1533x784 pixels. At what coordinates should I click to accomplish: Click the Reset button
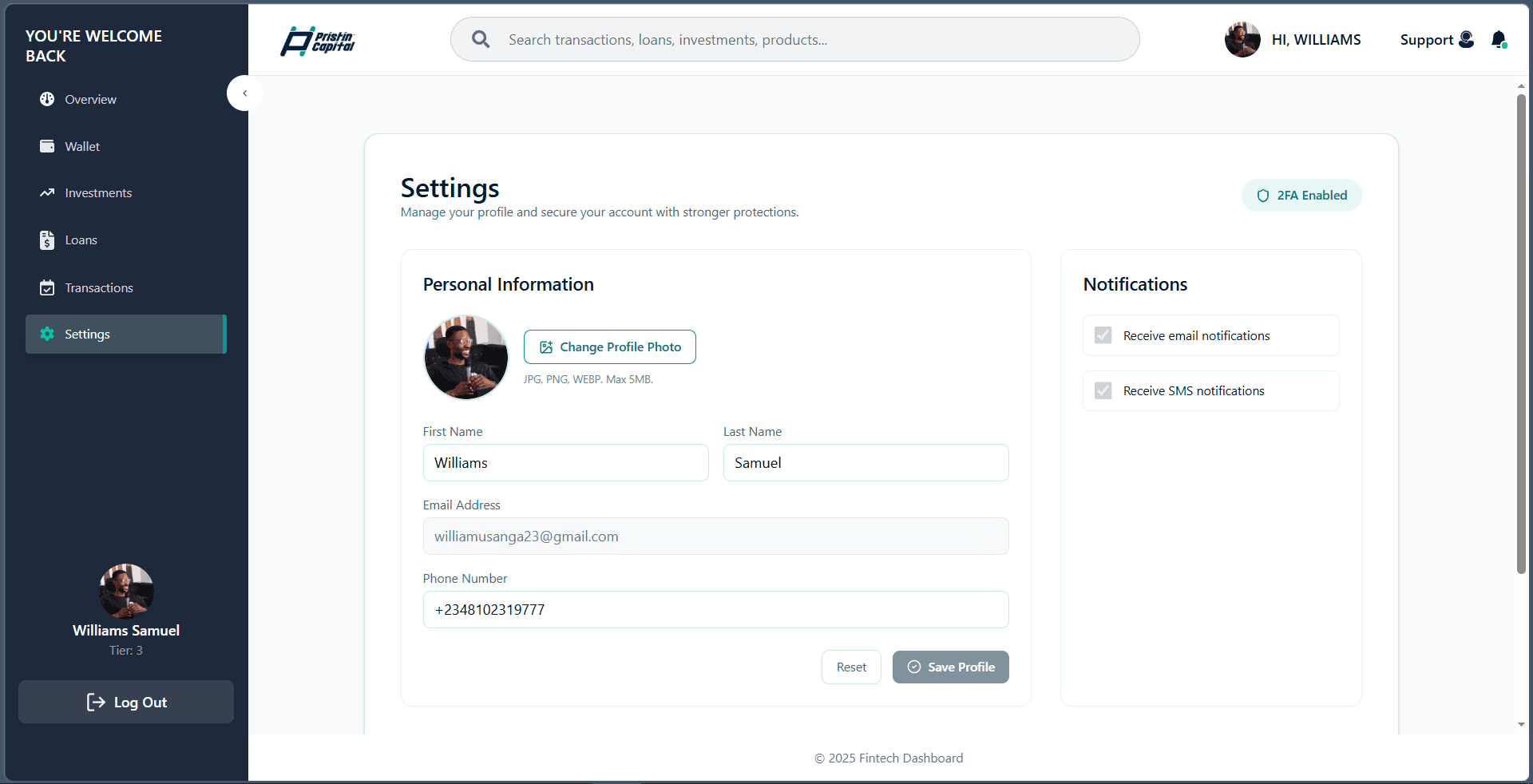851,667
